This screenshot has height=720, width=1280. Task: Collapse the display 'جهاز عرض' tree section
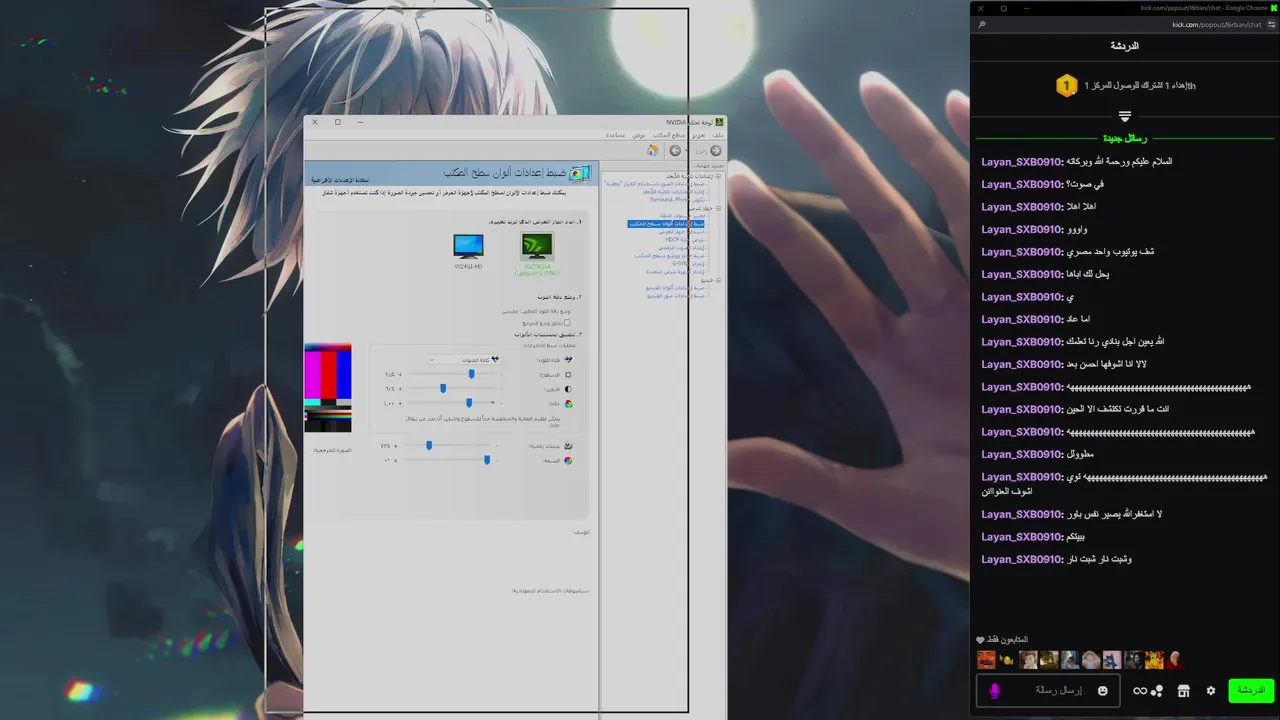718,208
